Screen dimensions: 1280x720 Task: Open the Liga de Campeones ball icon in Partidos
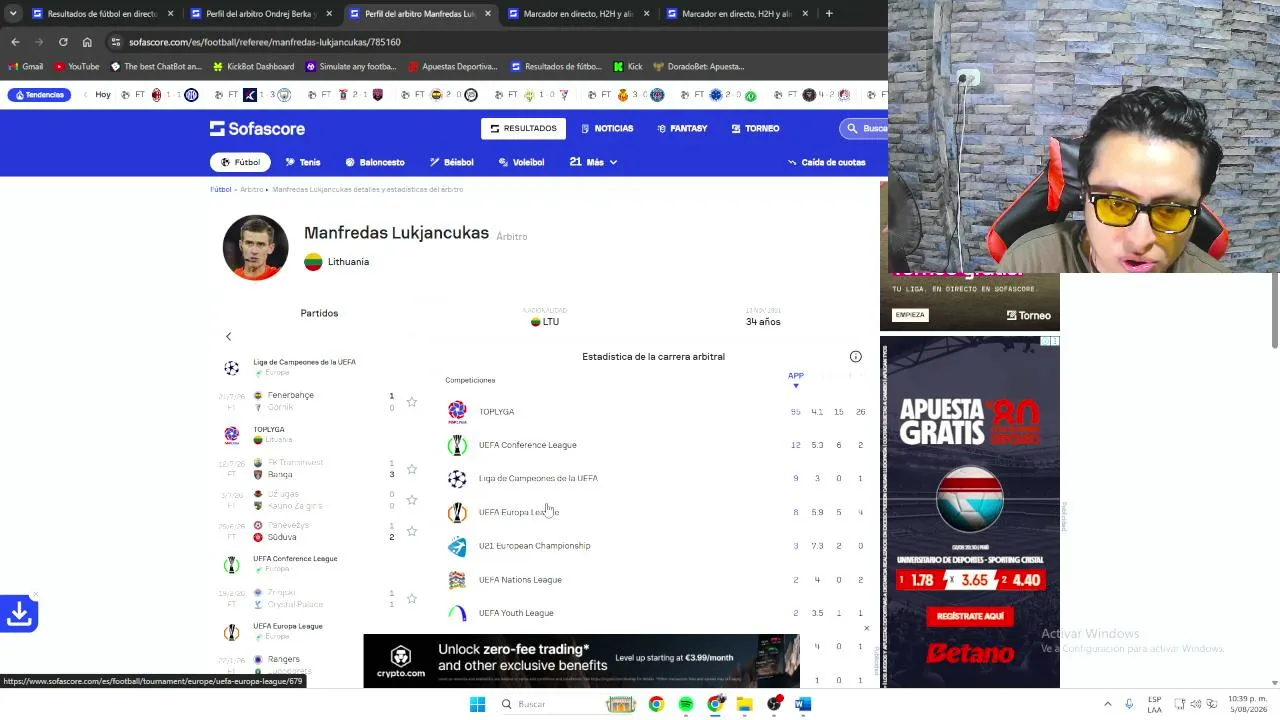point(231,368)
